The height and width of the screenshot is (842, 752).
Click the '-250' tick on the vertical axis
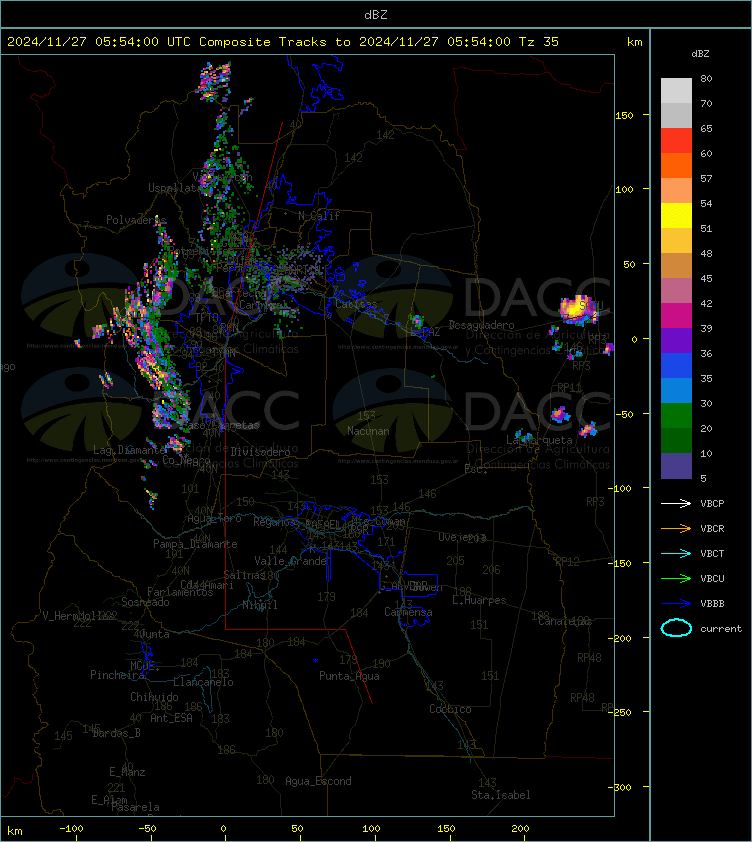[x=622, y=712]
